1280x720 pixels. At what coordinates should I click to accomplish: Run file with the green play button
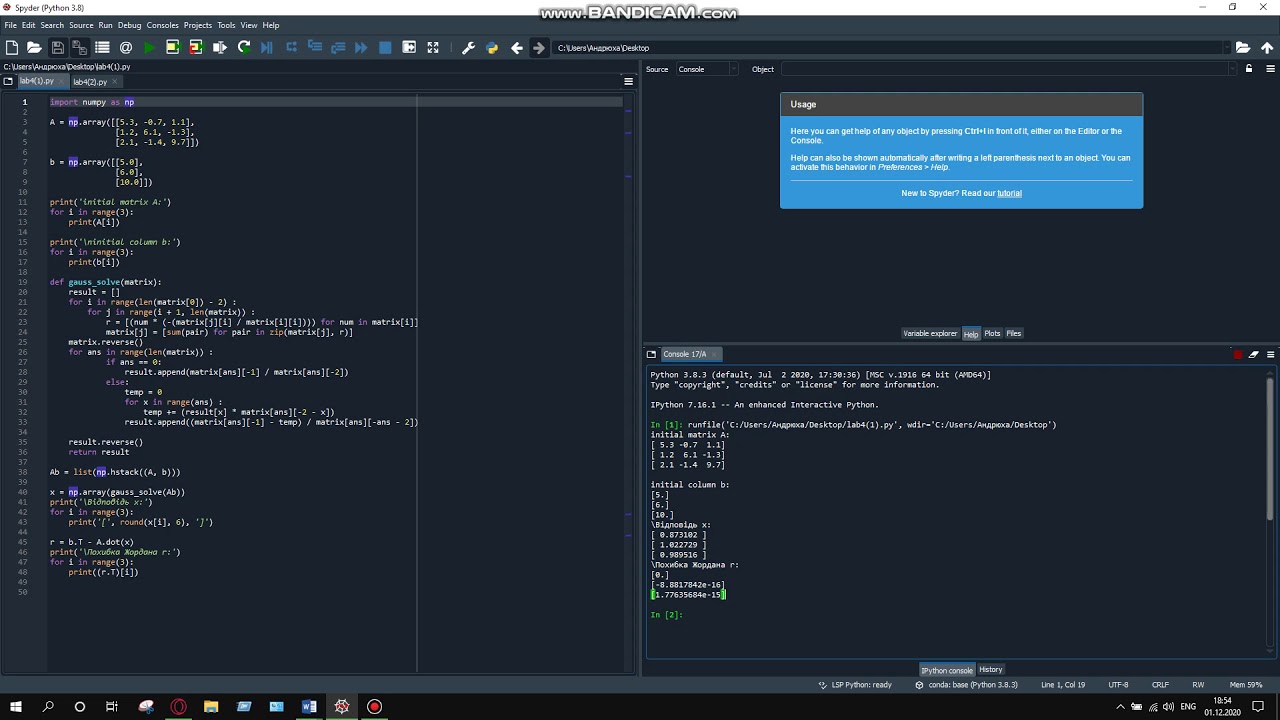click(x=149, y=47)
